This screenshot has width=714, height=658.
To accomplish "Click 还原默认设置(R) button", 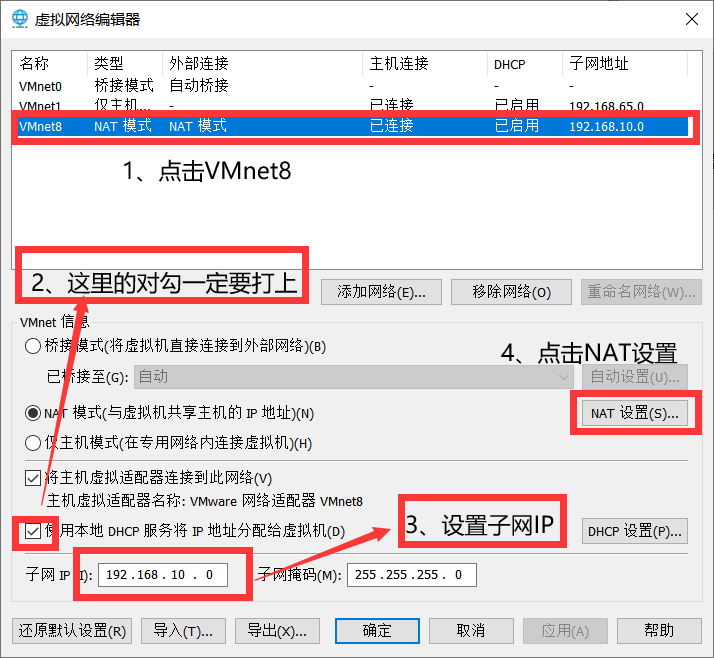I will point(72,631).
